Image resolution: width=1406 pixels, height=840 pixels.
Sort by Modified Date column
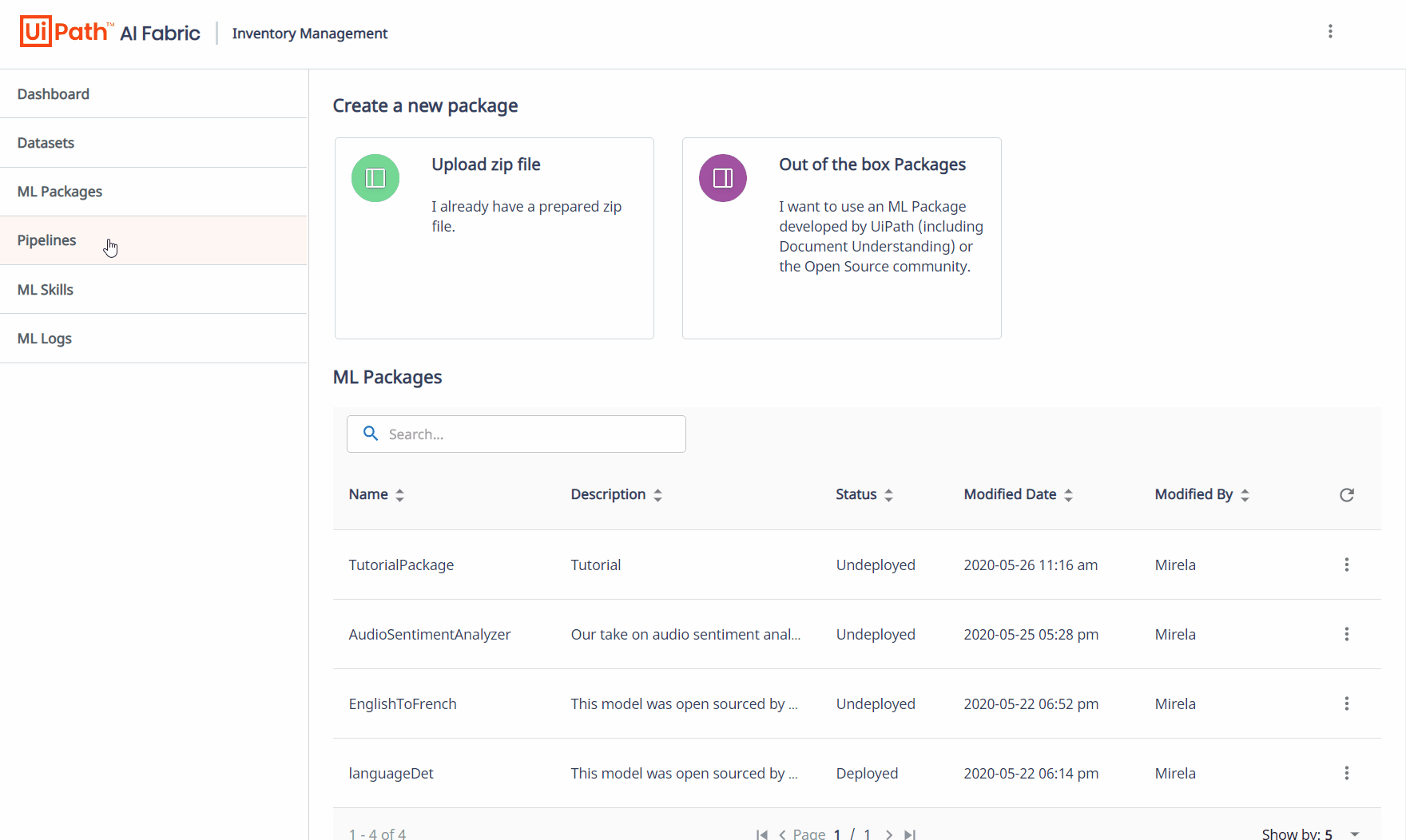tap(1019, 494)
